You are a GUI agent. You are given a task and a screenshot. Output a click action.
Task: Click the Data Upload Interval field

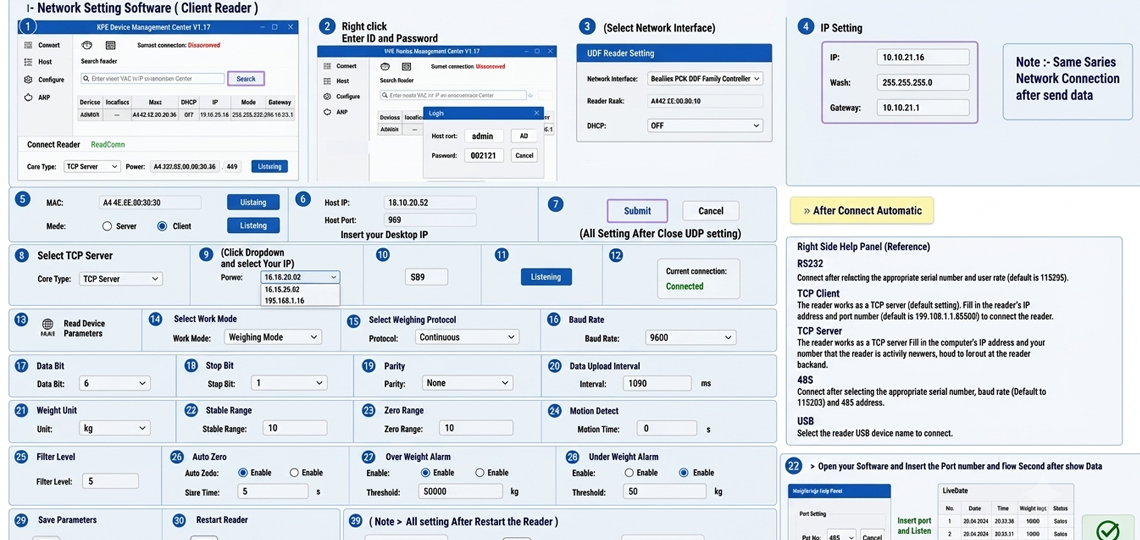pos(657,383)
